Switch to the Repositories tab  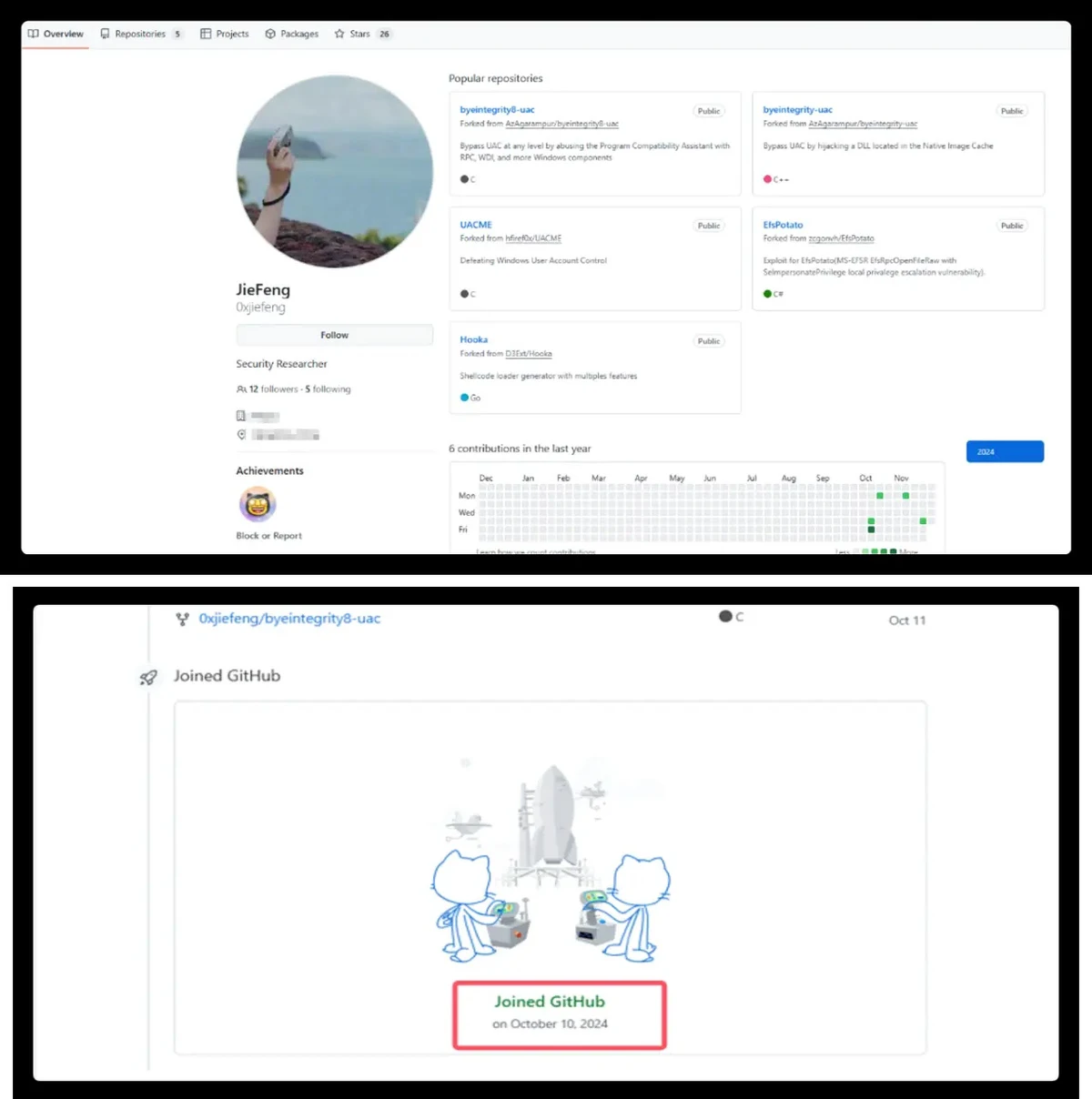(140, 34)
